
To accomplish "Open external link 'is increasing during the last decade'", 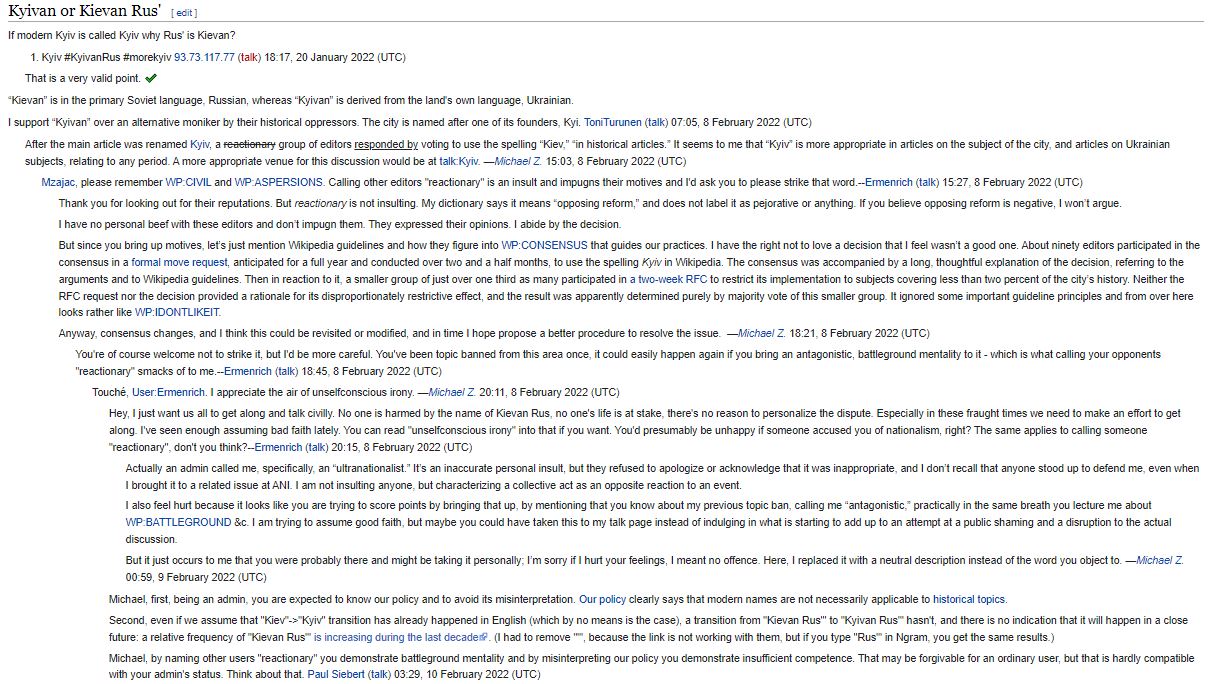I will [x=400, y=637].
